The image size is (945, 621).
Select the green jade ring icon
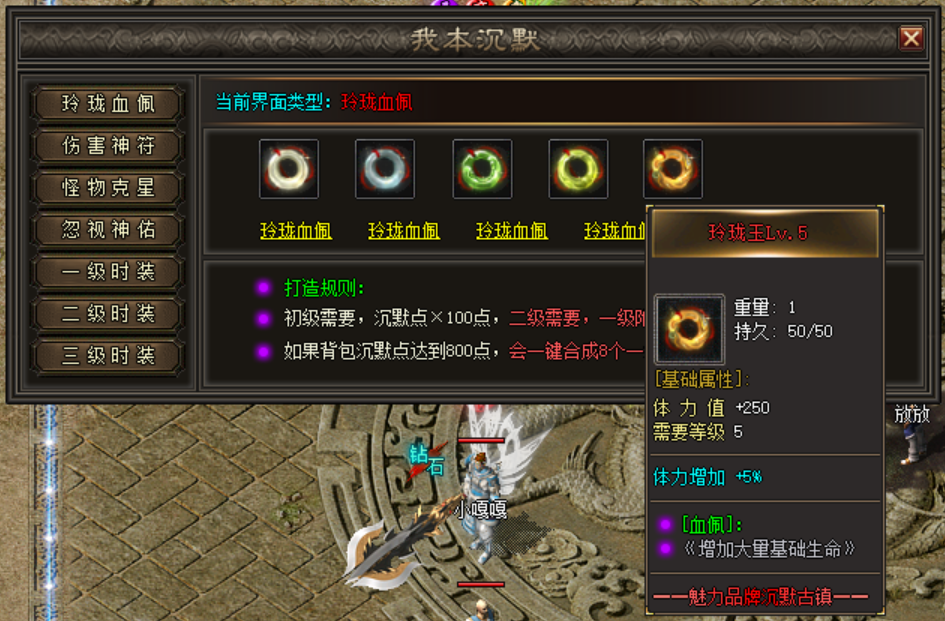pos(482,169)
